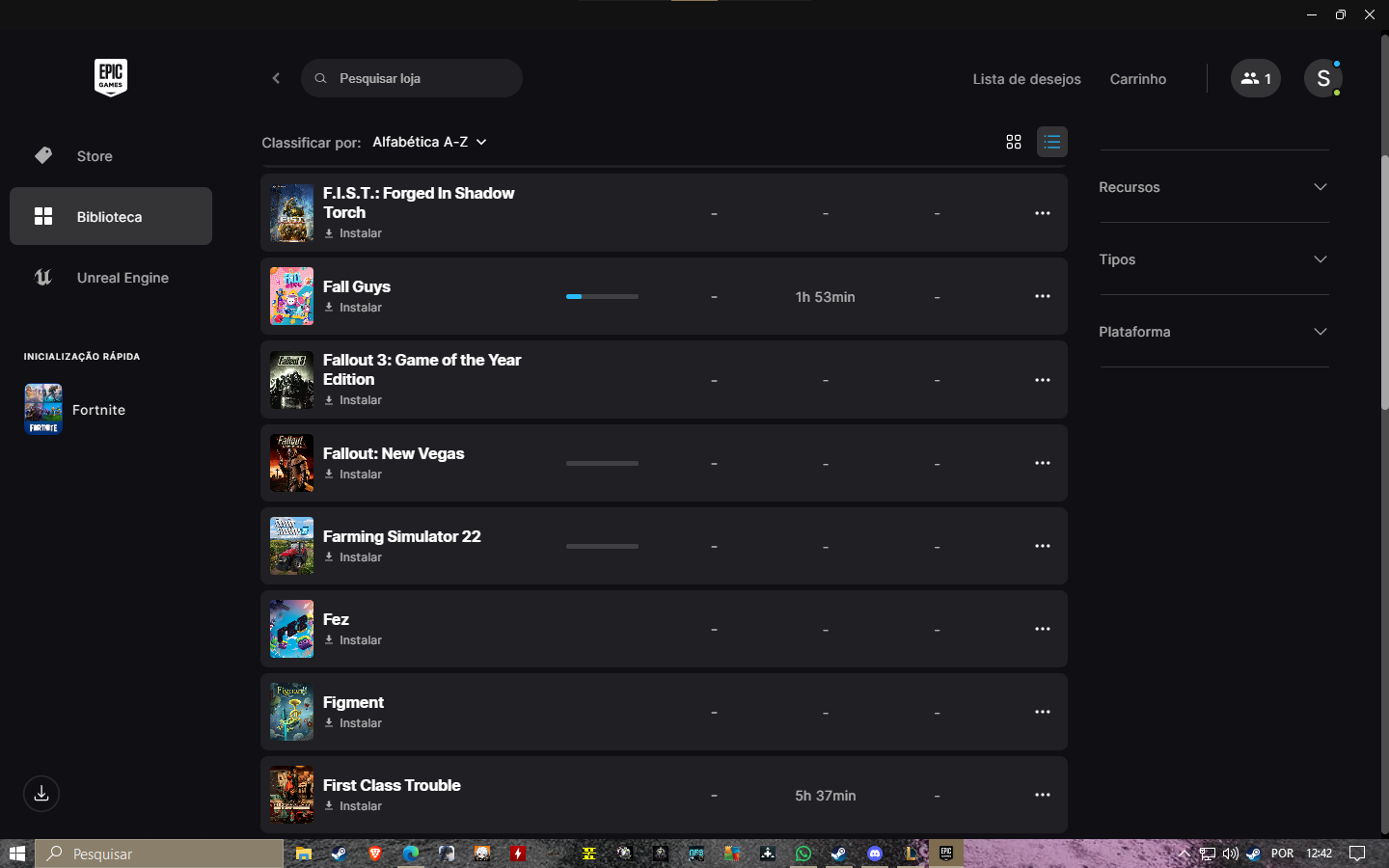Click the Windows taskbar Pesquisar search box
The image size is (1389, 868).
tap(159, 854)
